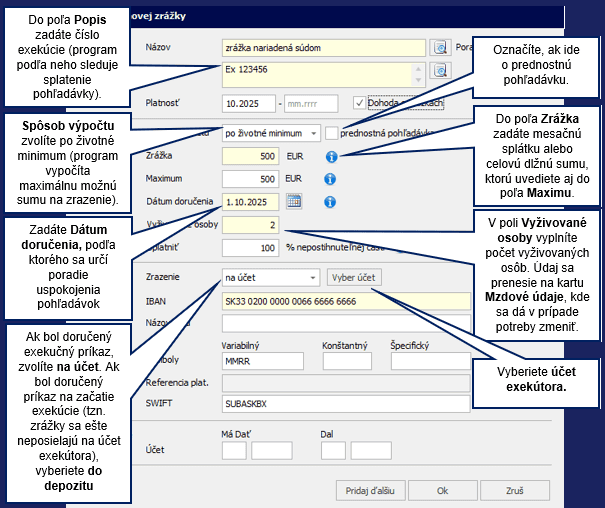Click the Platnosť end date mm.rrrr field
The width and height of the screenshot is (605, 508).
(311, 103)
